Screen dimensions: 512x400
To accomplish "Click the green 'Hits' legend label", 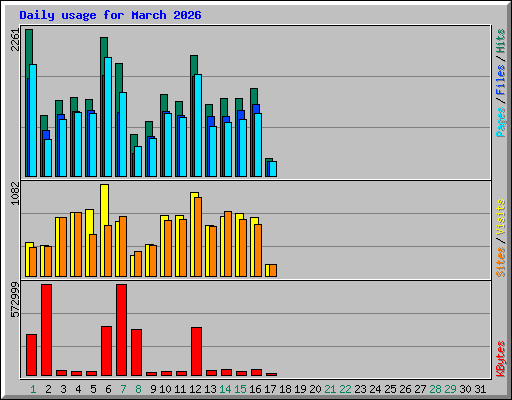I will pyautogui.click(x=501, y=41).
